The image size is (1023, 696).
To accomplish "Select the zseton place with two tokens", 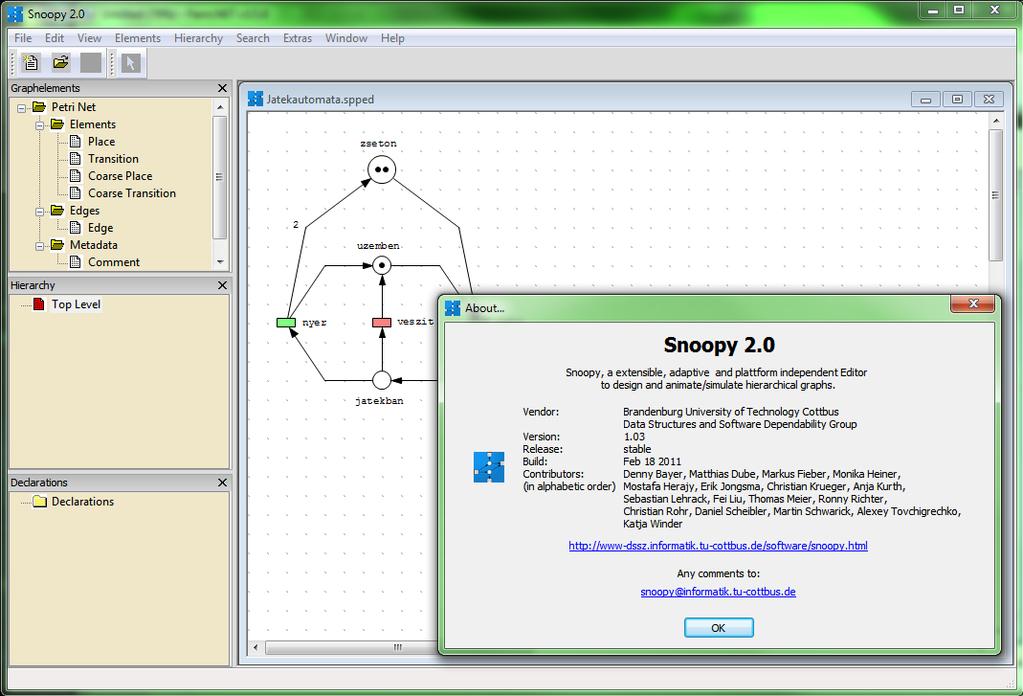I will point(382,170).
